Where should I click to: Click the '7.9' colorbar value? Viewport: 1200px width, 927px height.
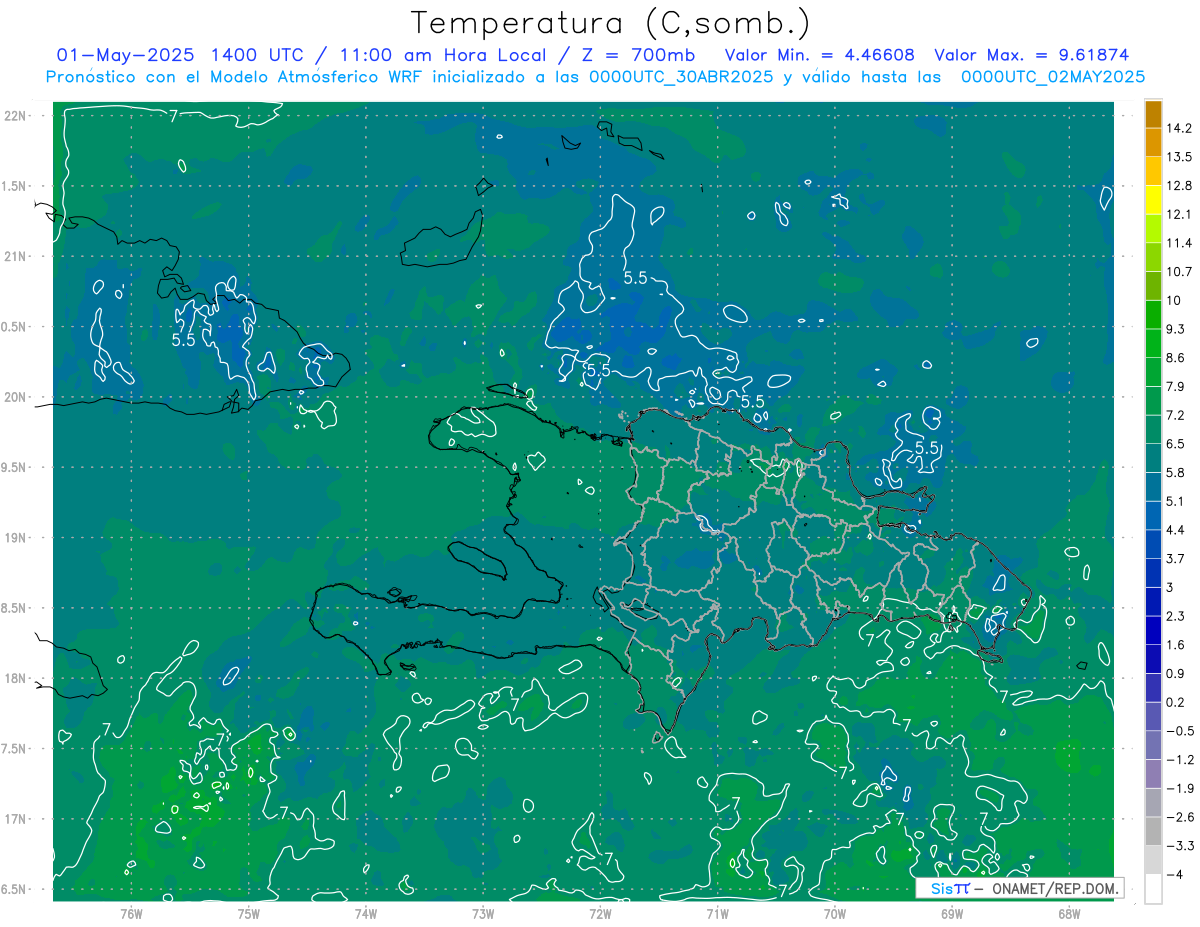[x=1177, y=387]
